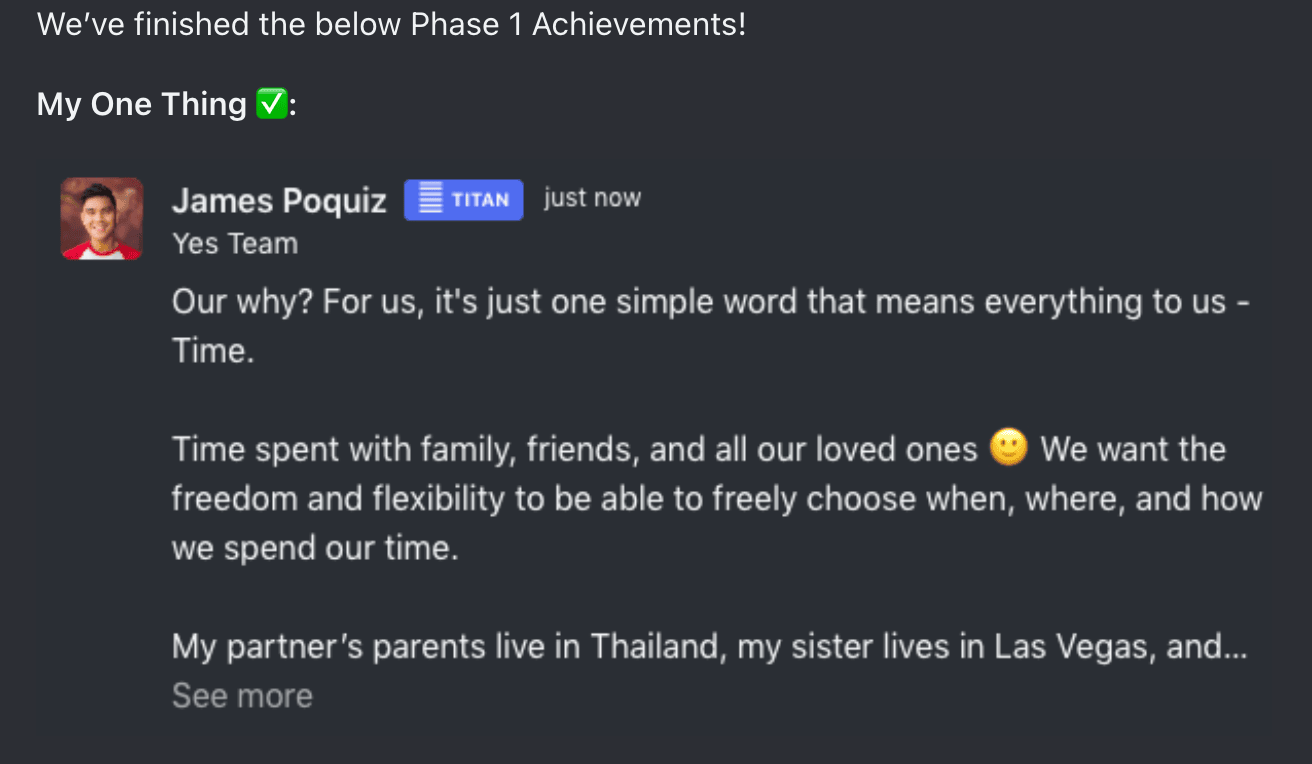Click the 'Our why?' opening sentence
The height and width of the screenshot is (764, 1312).
[711, 302]
